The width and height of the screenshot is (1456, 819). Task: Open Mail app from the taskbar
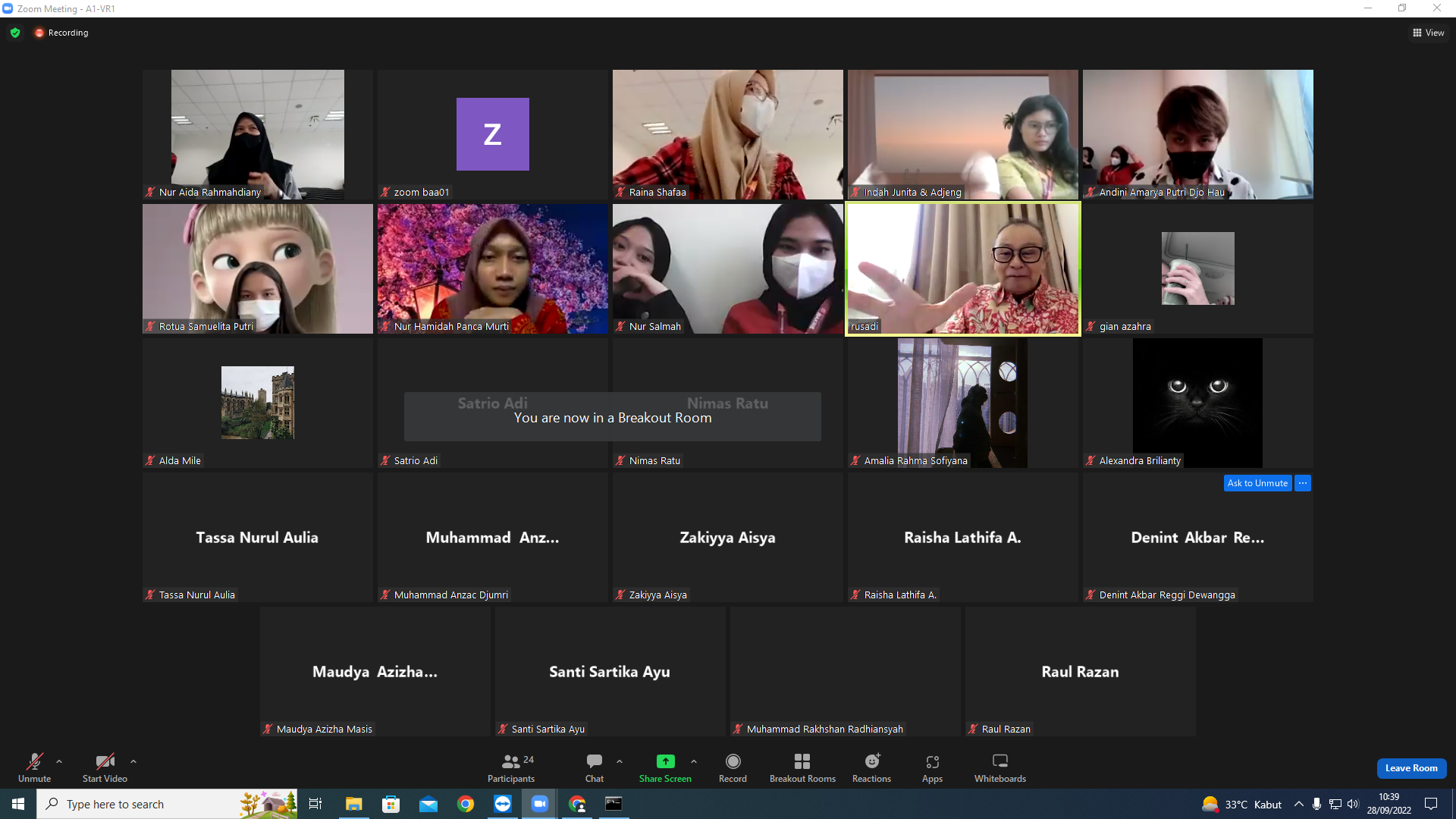[428, 804]
